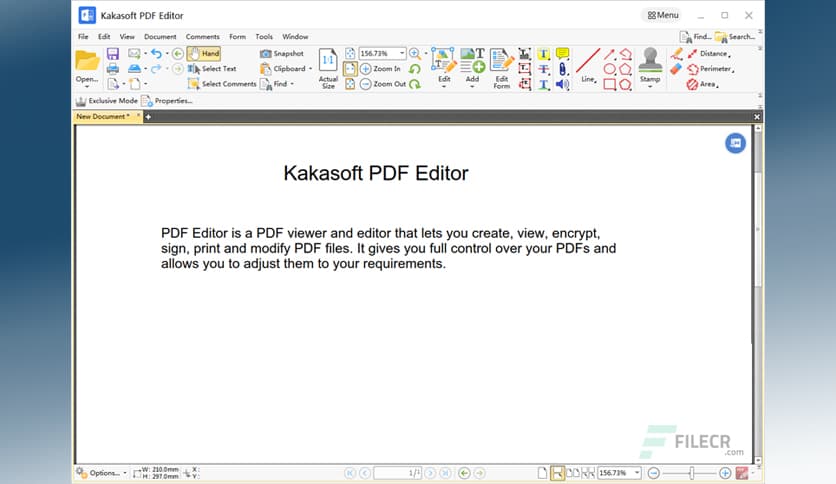Select the Strikeout Text tool
Image resolution: width=836 pixels, height=484 pixels.
543,69
